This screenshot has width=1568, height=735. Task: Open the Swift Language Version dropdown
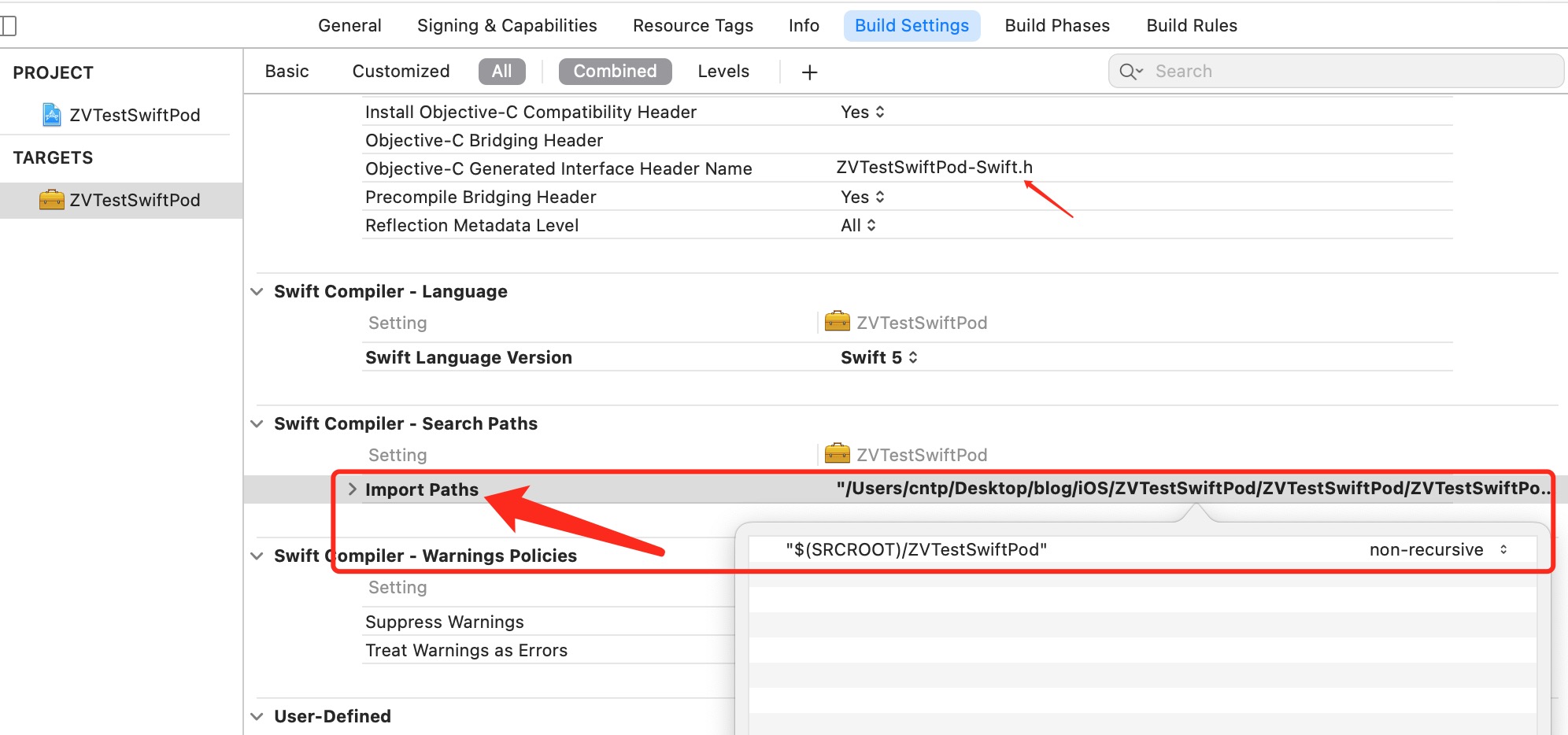[878, 357]
